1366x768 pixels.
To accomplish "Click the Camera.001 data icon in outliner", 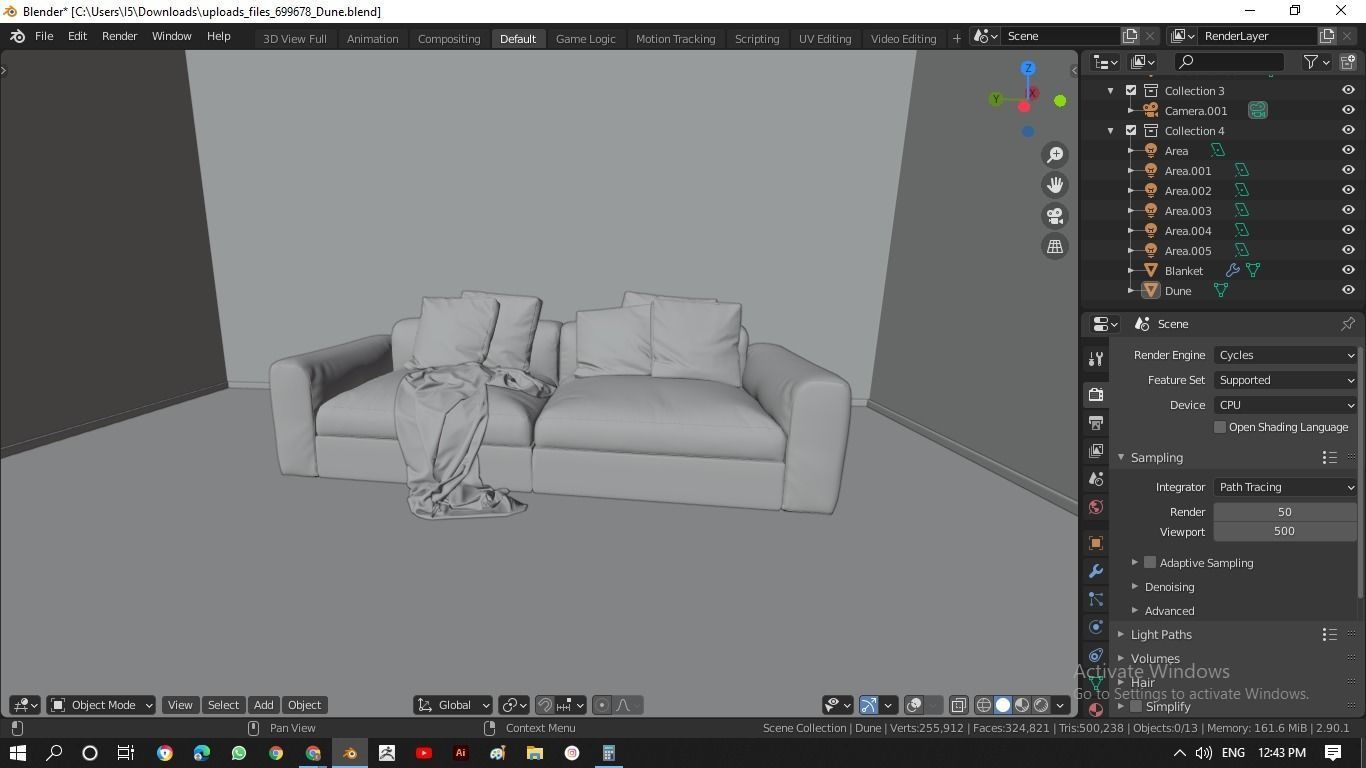I will (1258, 110).
